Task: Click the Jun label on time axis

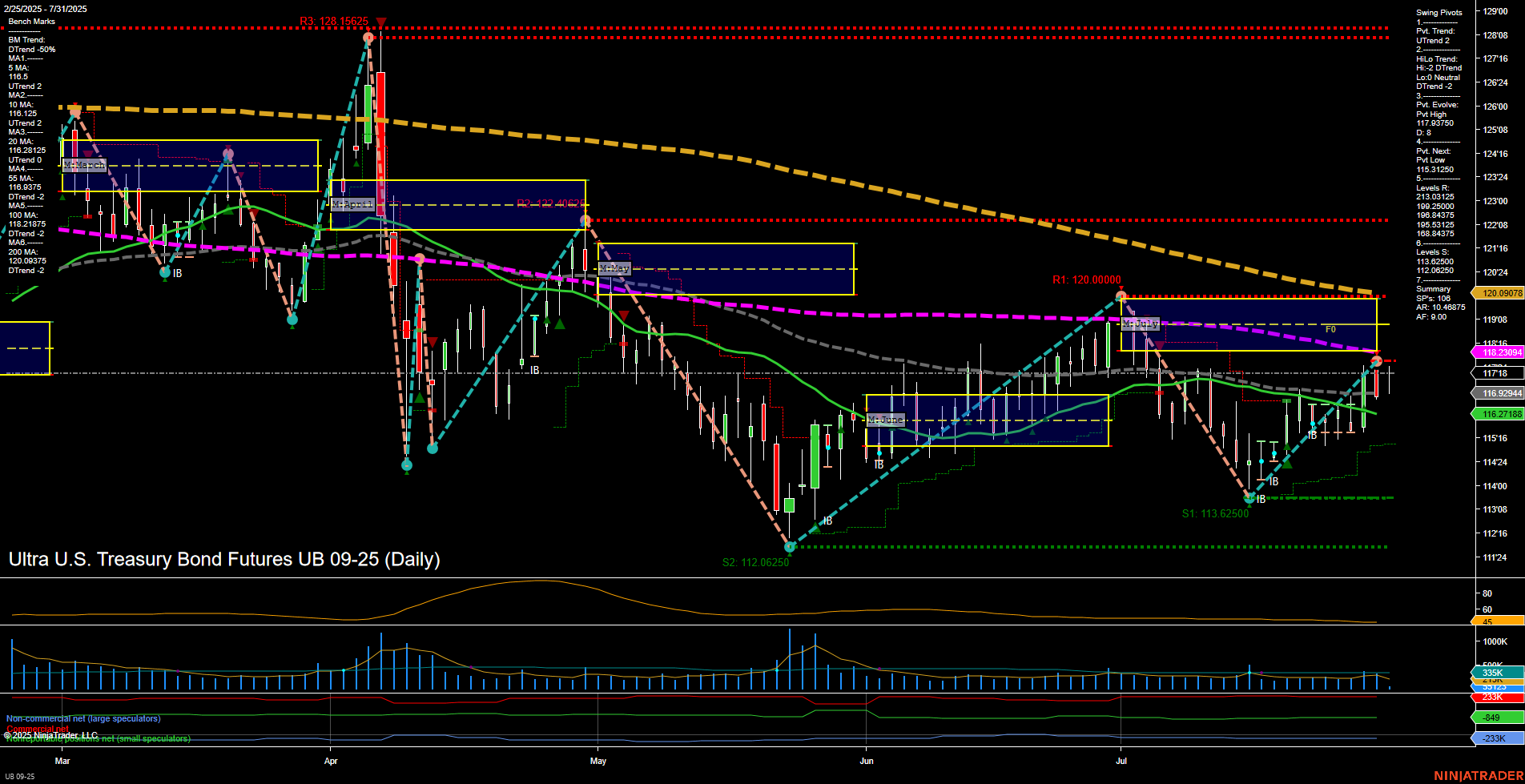Action: click(x=867, y=761)
